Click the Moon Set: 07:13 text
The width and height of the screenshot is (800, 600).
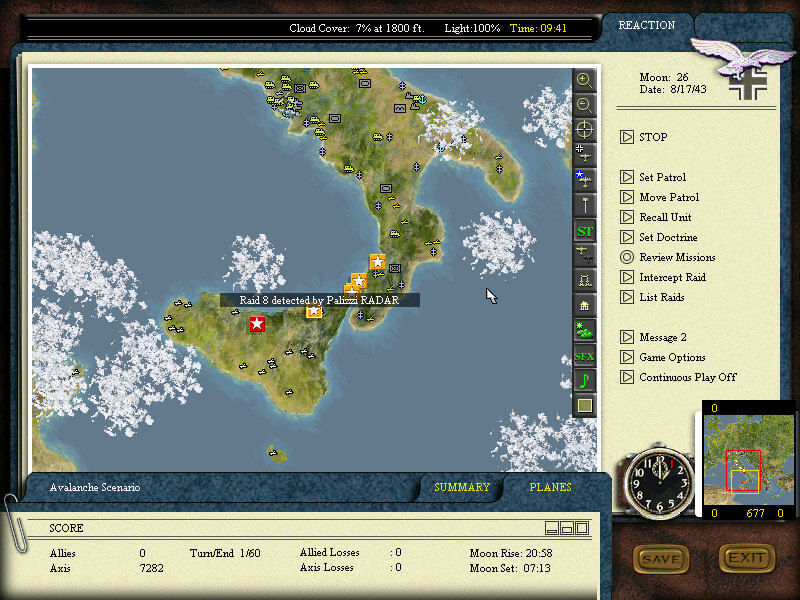coord(510,568)
